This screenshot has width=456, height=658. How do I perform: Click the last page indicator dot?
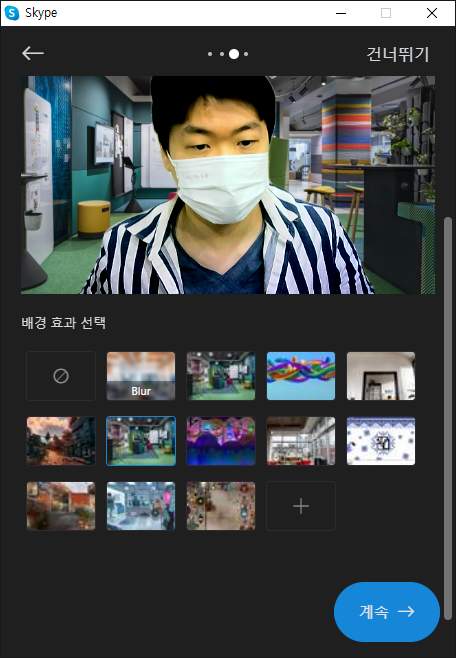coord(246,54)
